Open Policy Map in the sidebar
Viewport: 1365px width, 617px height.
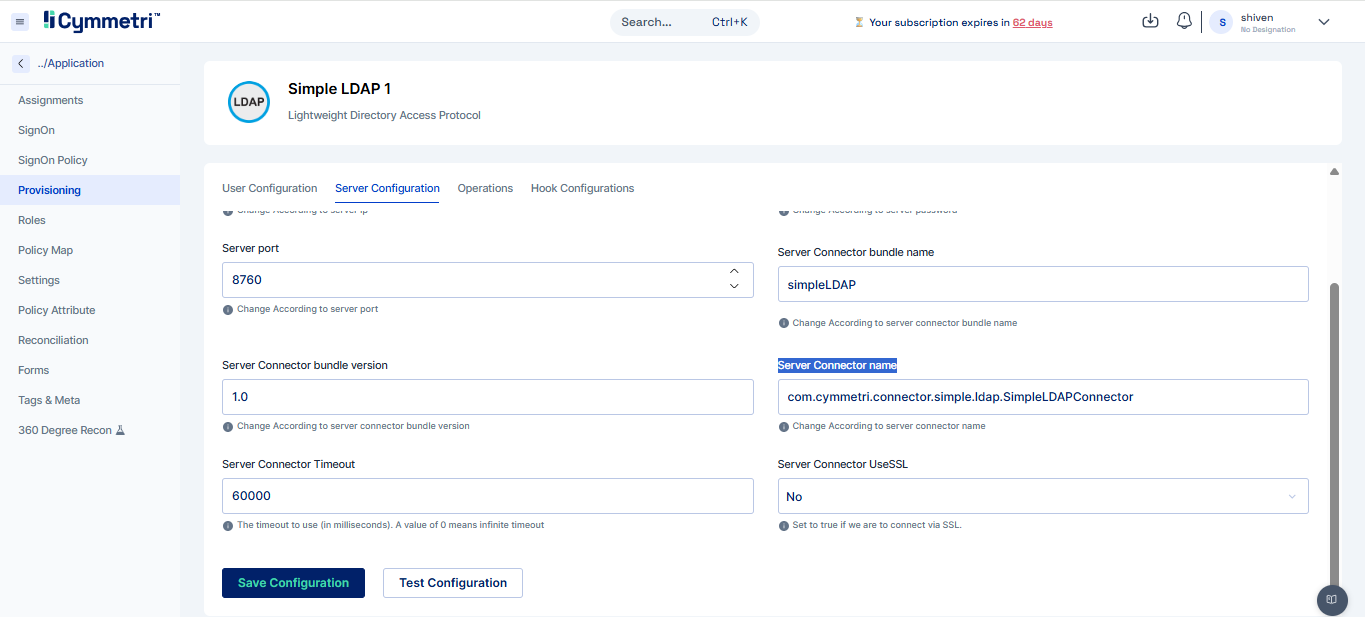(90, 250)
